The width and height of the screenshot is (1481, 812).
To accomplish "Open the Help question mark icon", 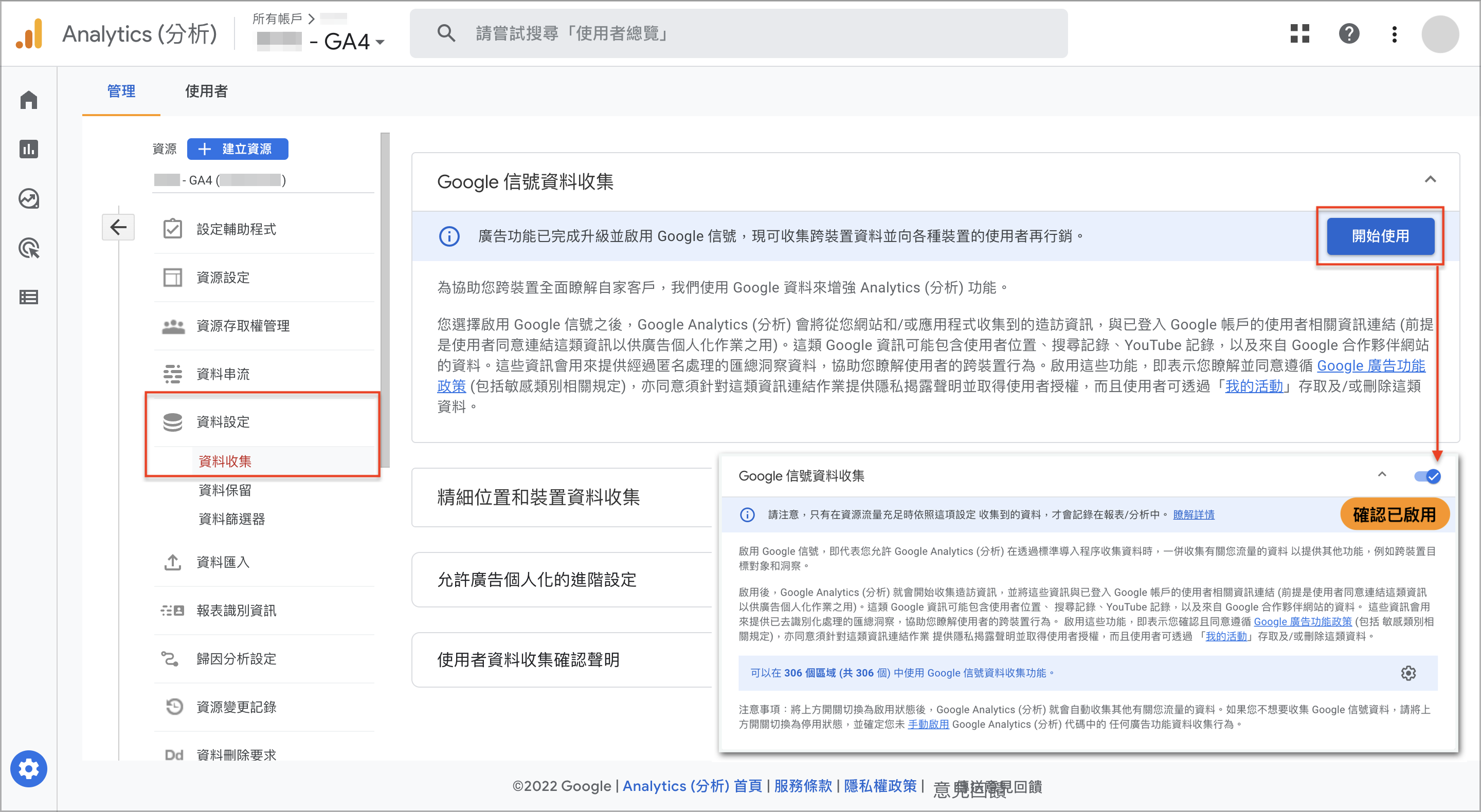I will tap(1349, 33).
